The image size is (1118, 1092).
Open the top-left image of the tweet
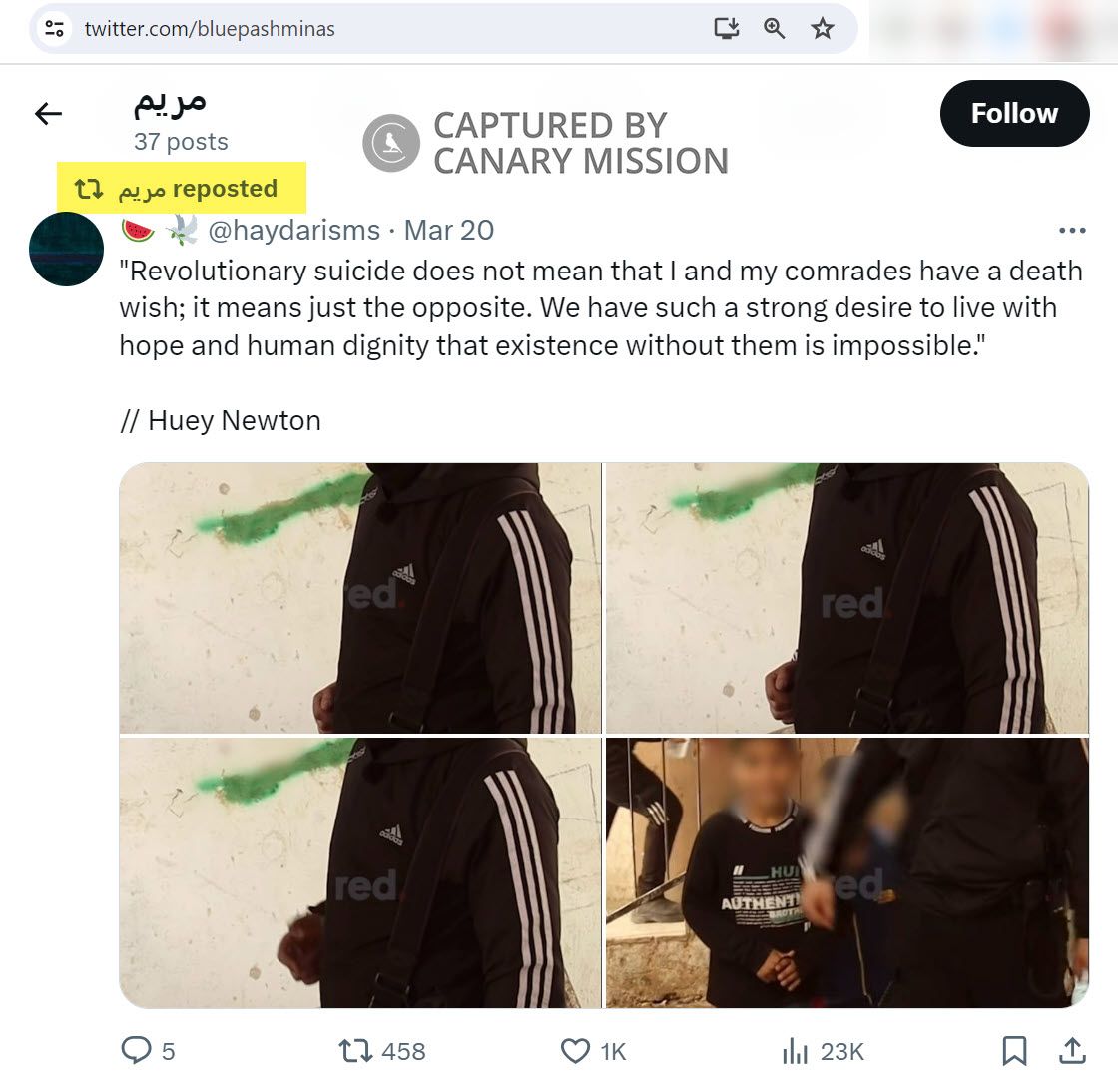coord(361,596)
